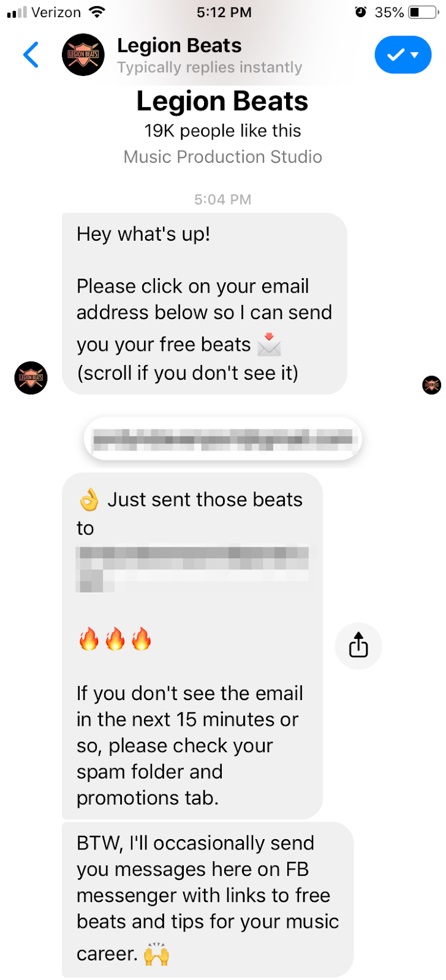This screenshot has height=980, width=446.
Task: Tap the share icon beside the message
Action: tap(358, 646)
